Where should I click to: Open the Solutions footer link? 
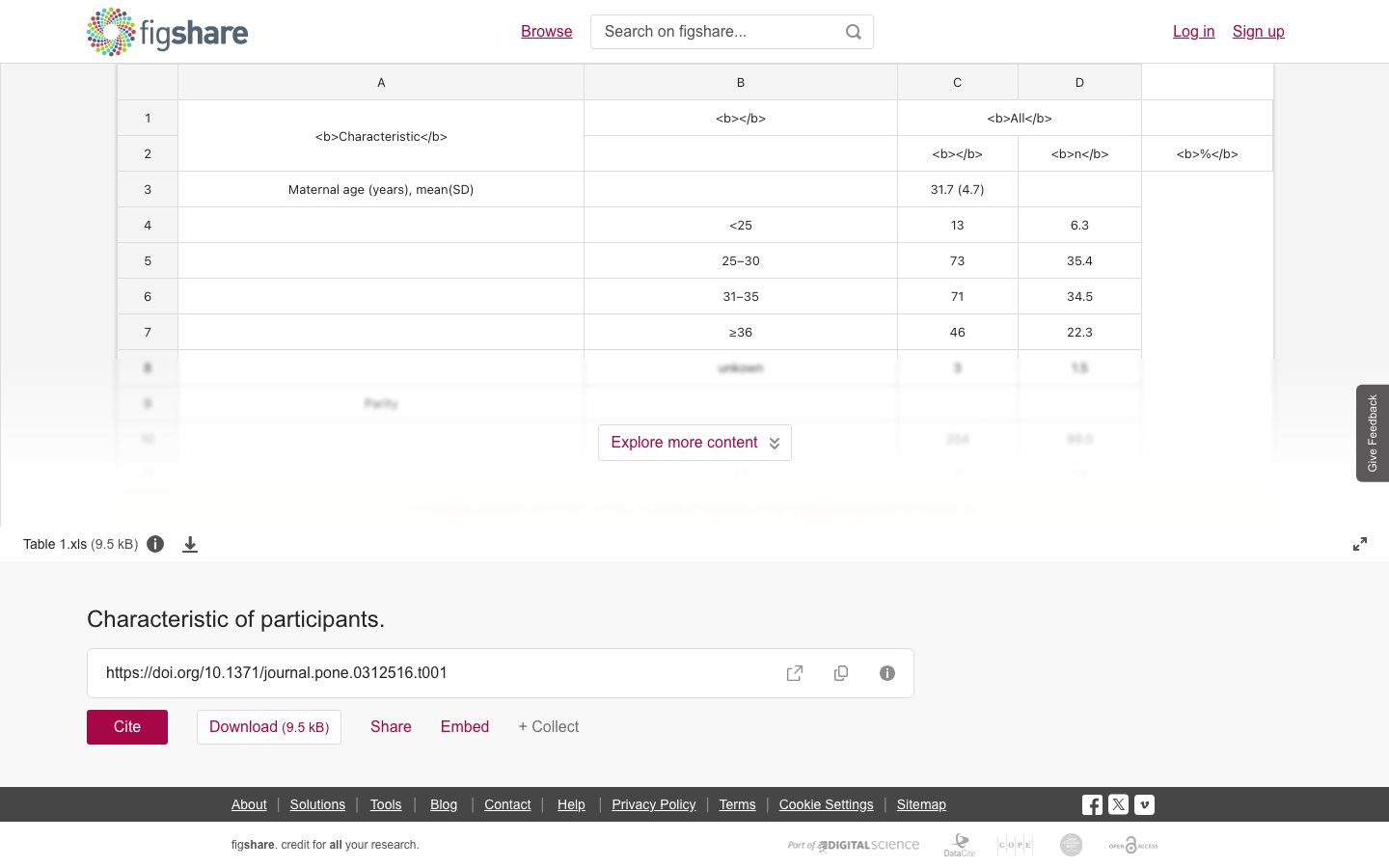(317, 804)
